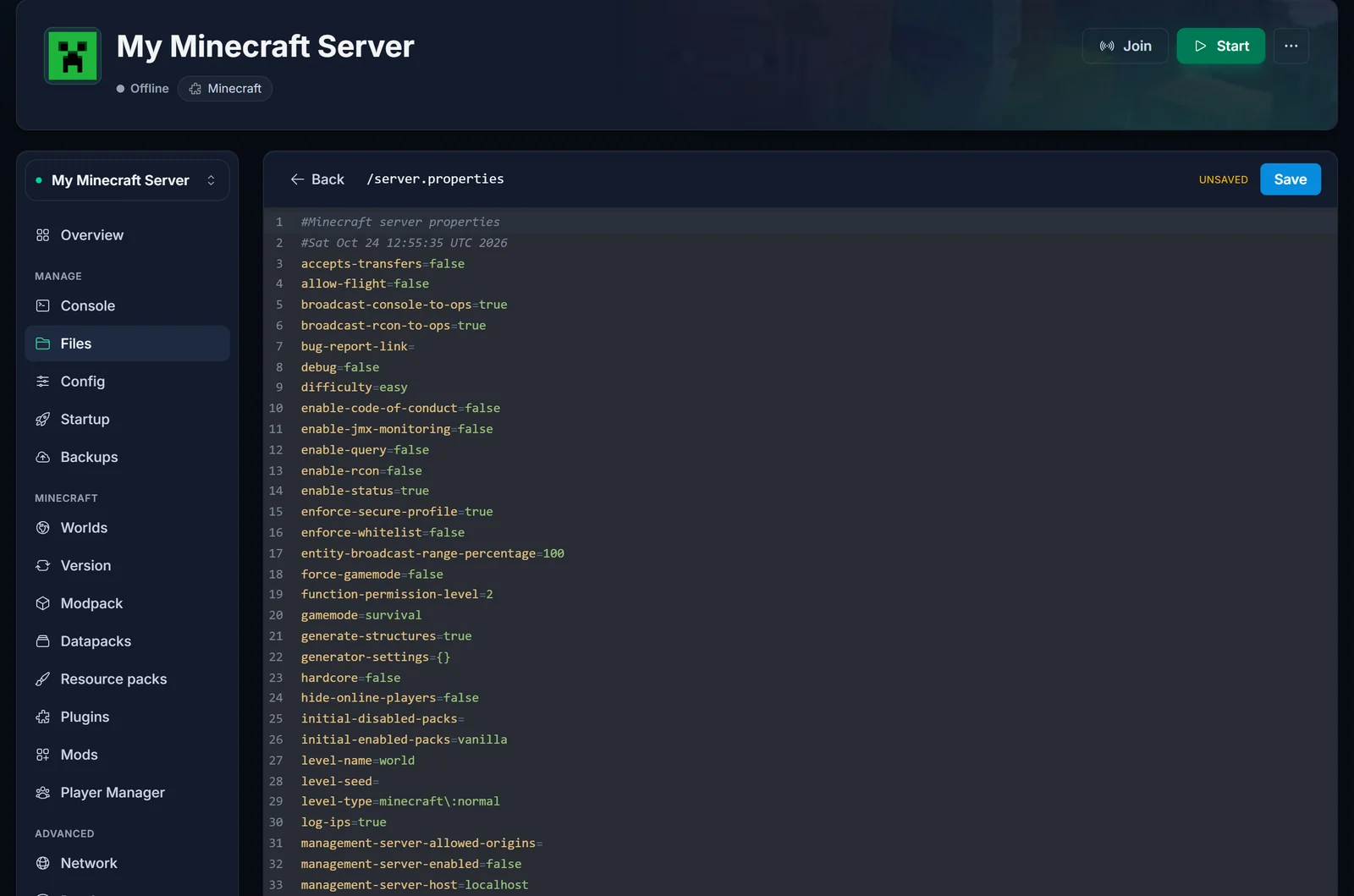Click the management-server-host=localhost line

[415, 885]
